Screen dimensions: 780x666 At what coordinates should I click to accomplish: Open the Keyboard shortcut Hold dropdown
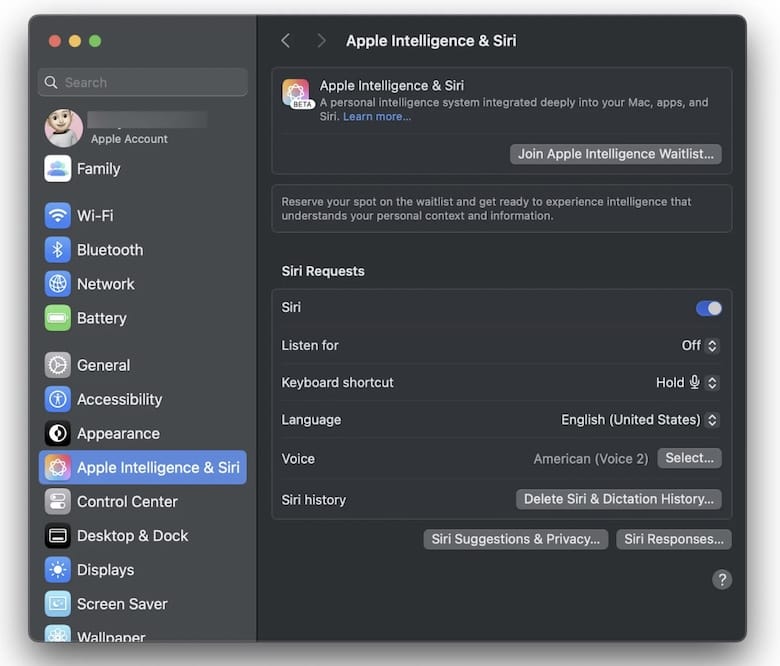click(x=687, y=382)
